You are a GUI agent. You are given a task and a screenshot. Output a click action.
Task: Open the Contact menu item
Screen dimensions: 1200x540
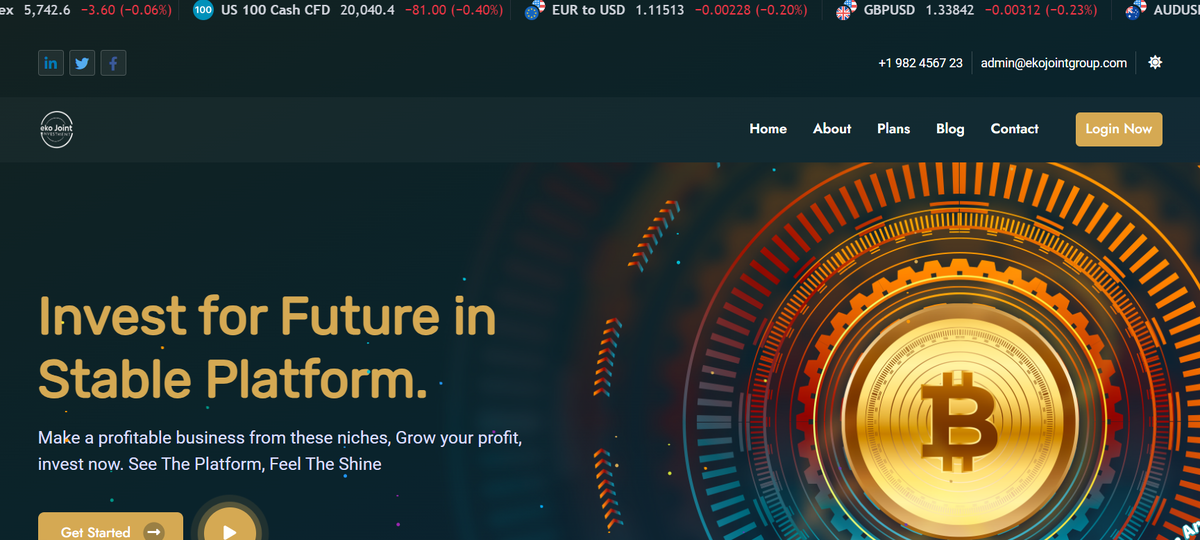[1014, 129]
